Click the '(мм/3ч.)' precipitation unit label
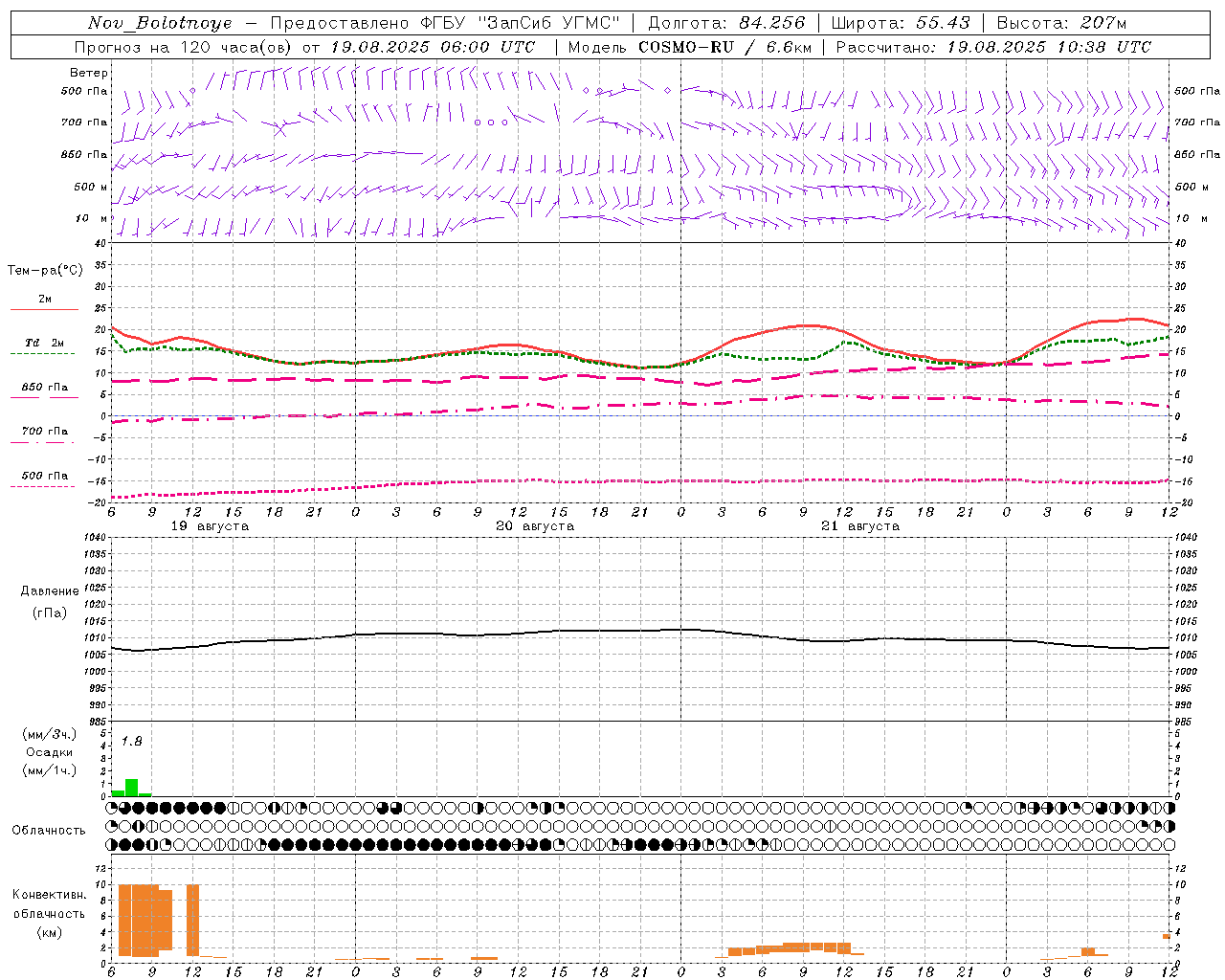Viewport: 1225px width, 980px height. 49,734
